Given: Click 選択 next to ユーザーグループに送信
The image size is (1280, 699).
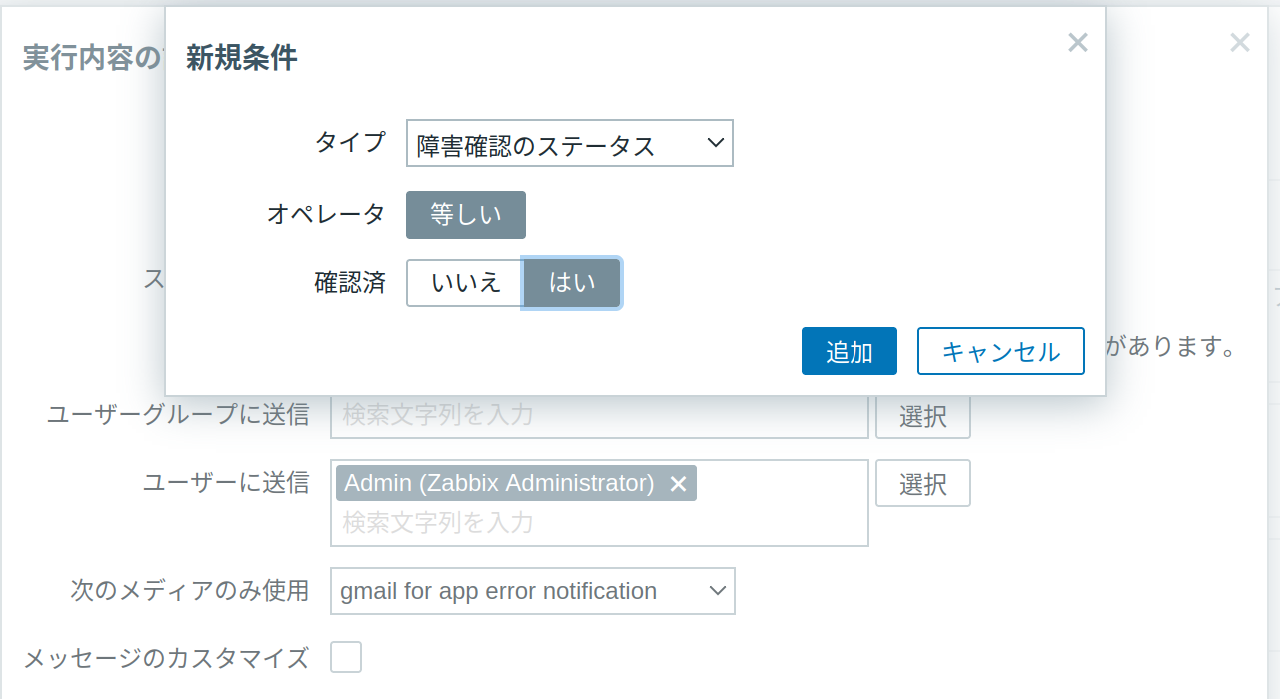Looking at the screenshot, I should [922, 415].
